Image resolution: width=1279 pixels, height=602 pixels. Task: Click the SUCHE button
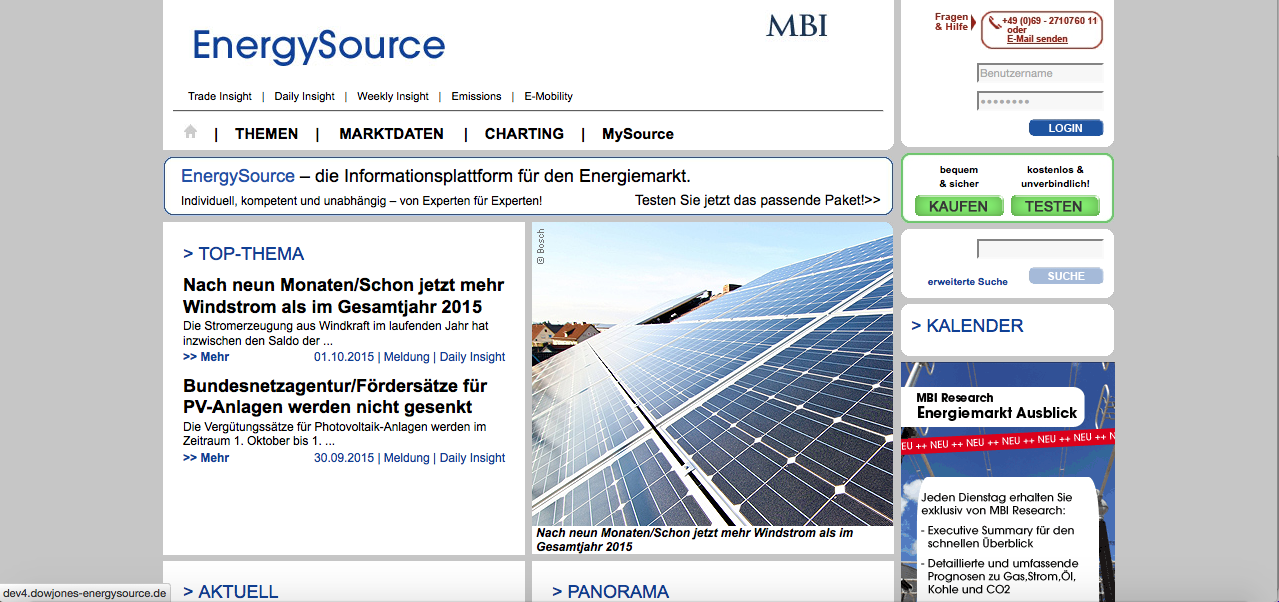(x=1066, y=276)
